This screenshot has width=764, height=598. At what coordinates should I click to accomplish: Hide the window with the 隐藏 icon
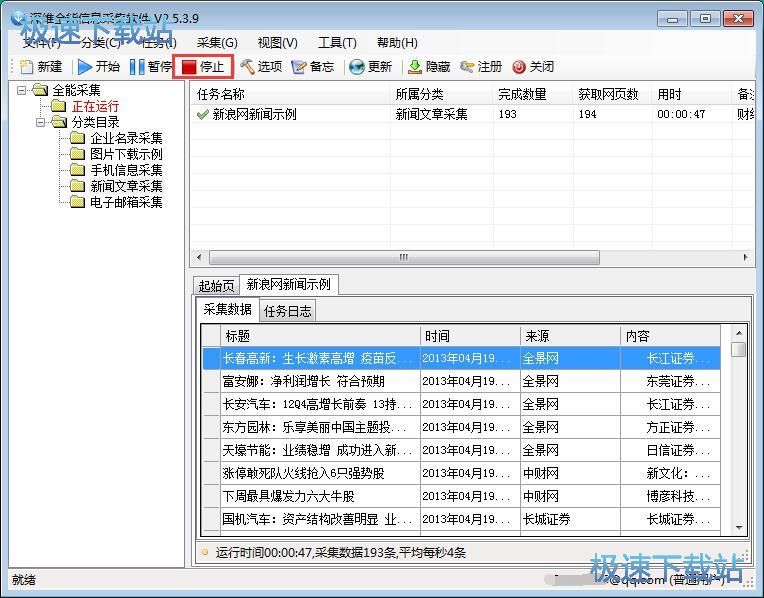pyautogui.click(x=415, y=67)
